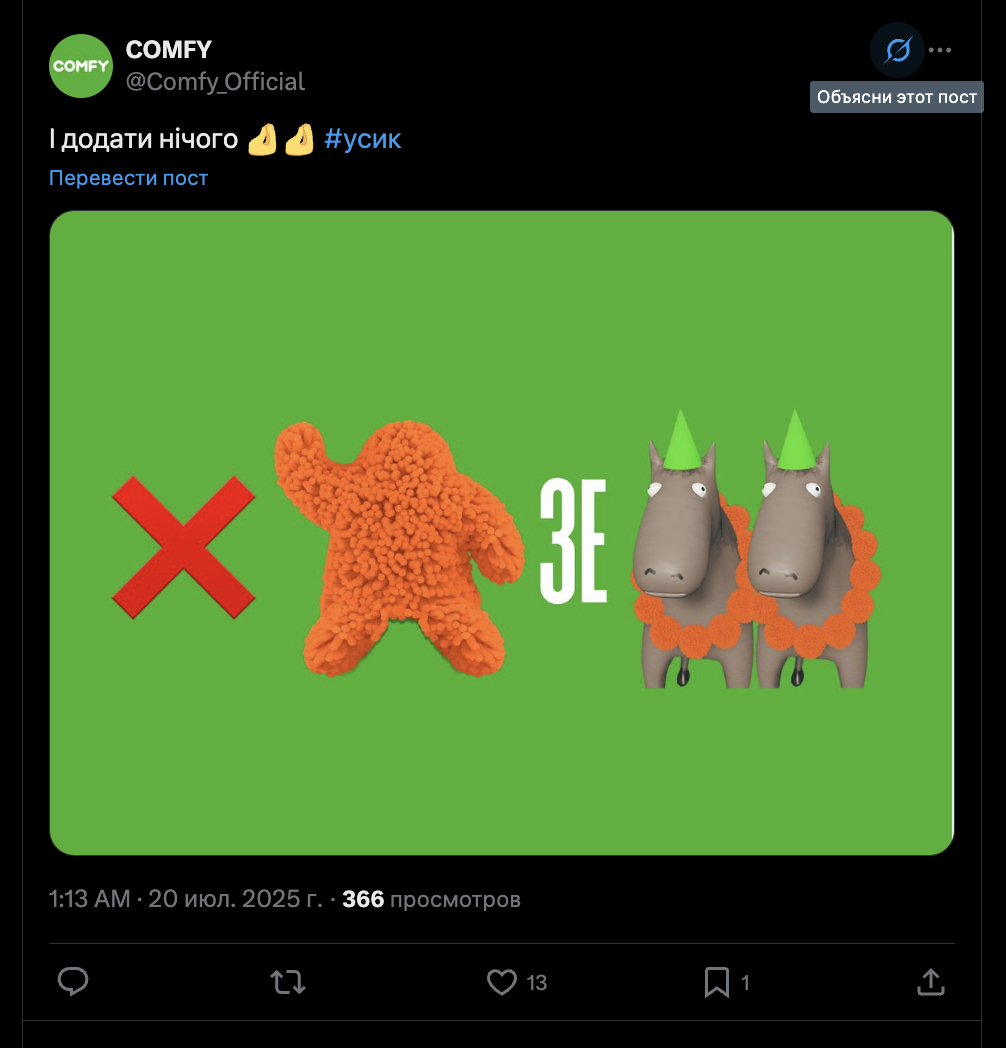Share the post via upload icon

pos(930,982)
